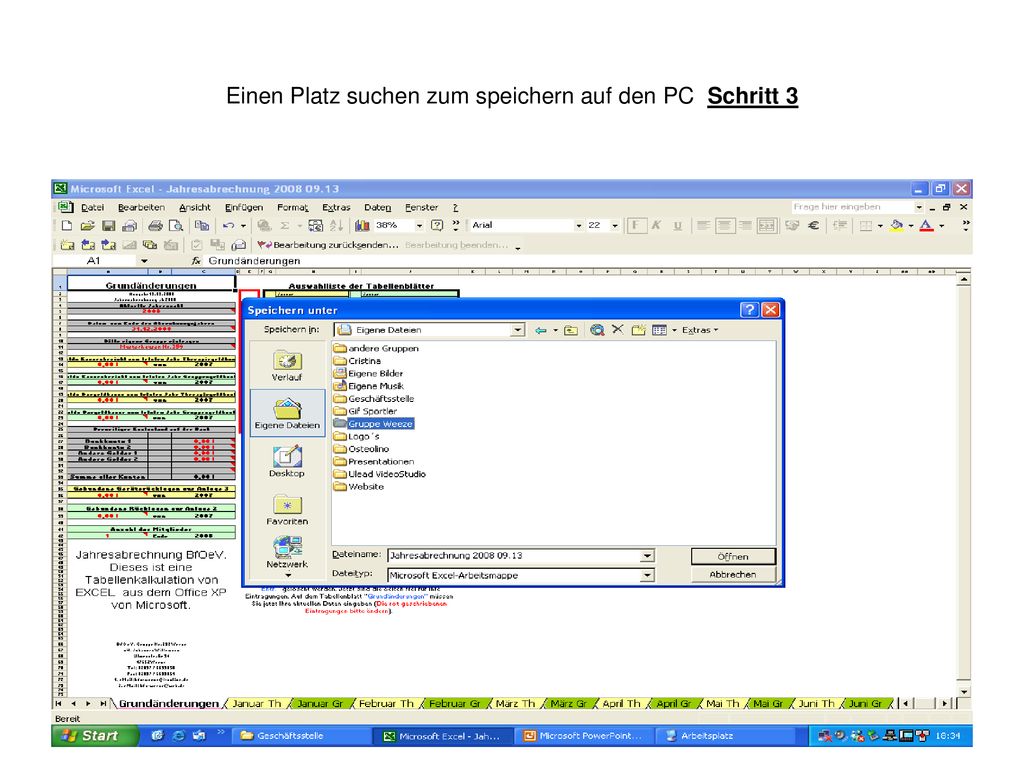1024x768 pixels.
Task: Click the Sort ascending A-Z icon
Action: pos(336,225)
